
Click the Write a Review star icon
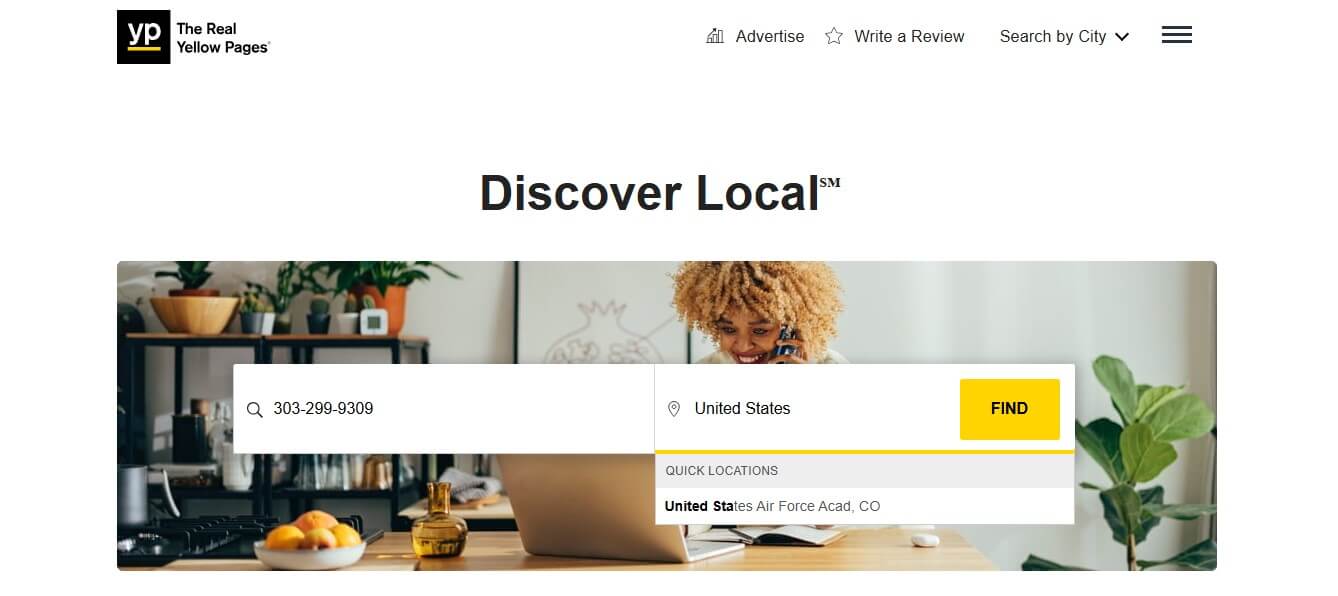[x=834, y=36]
